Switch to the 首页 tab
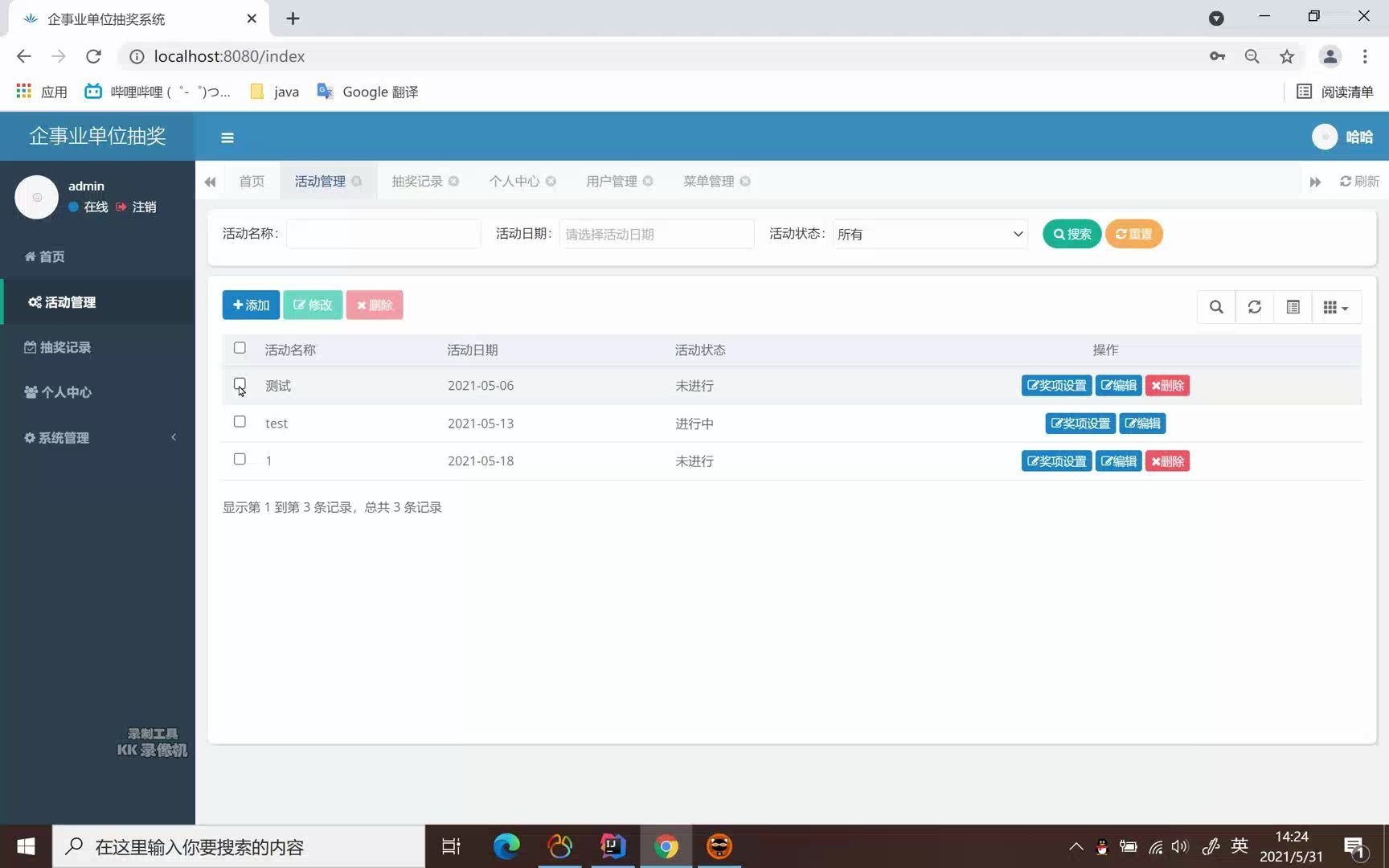 coord(252,182)
